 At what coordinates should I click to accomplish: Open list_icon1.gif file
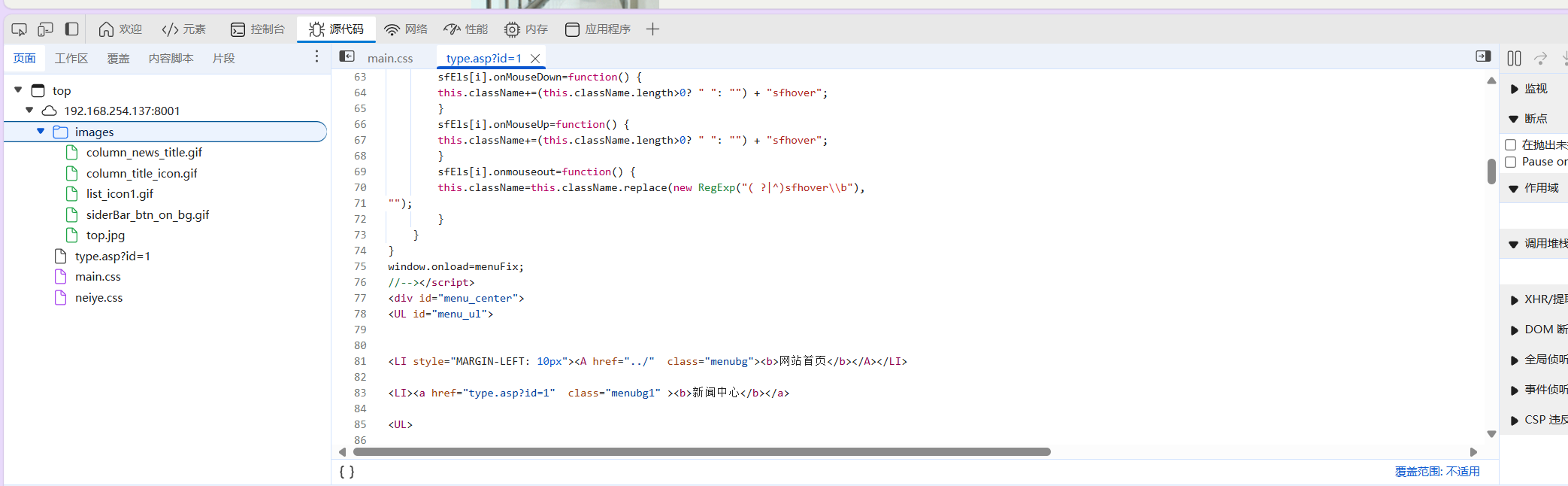coord(120,193)
